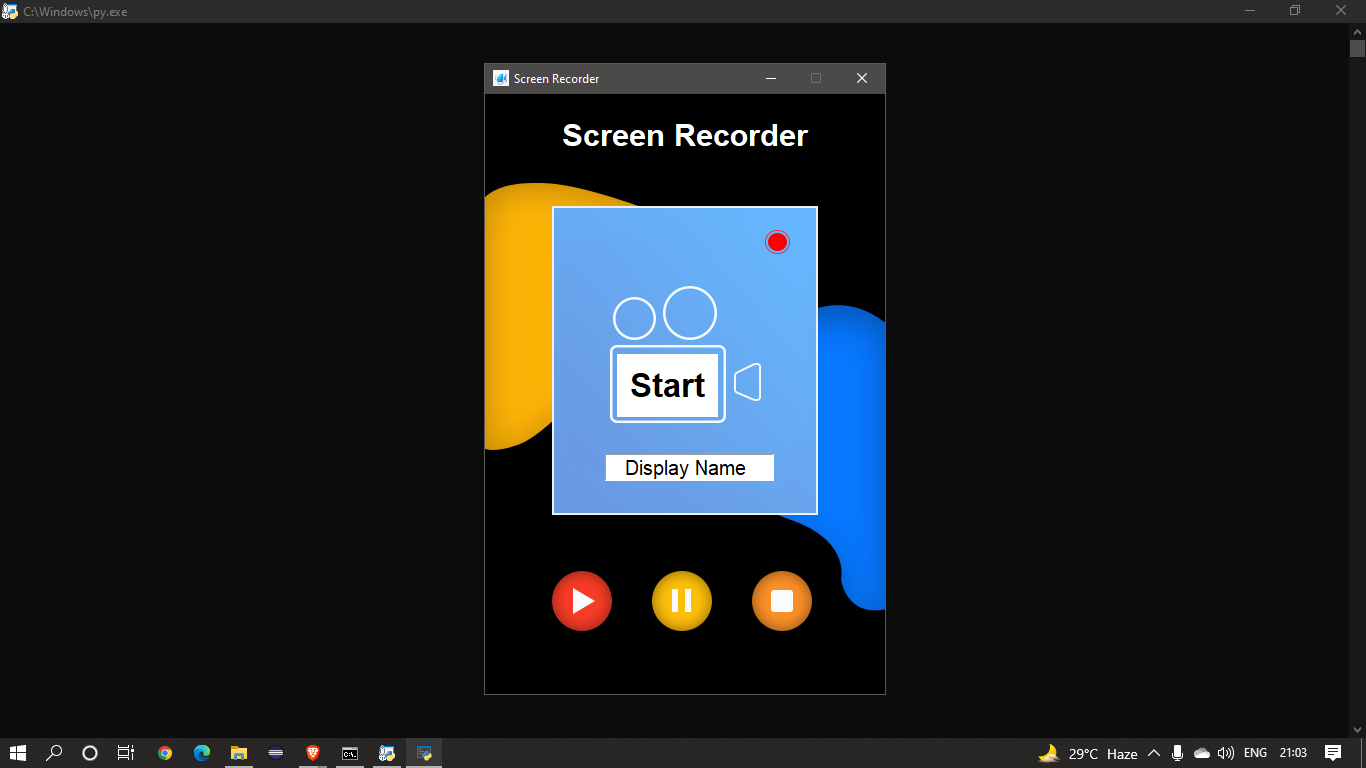Click the py.exe title bar icon
The width and height of the screenshot is (1366, 768).
click(x=10, y=11)
